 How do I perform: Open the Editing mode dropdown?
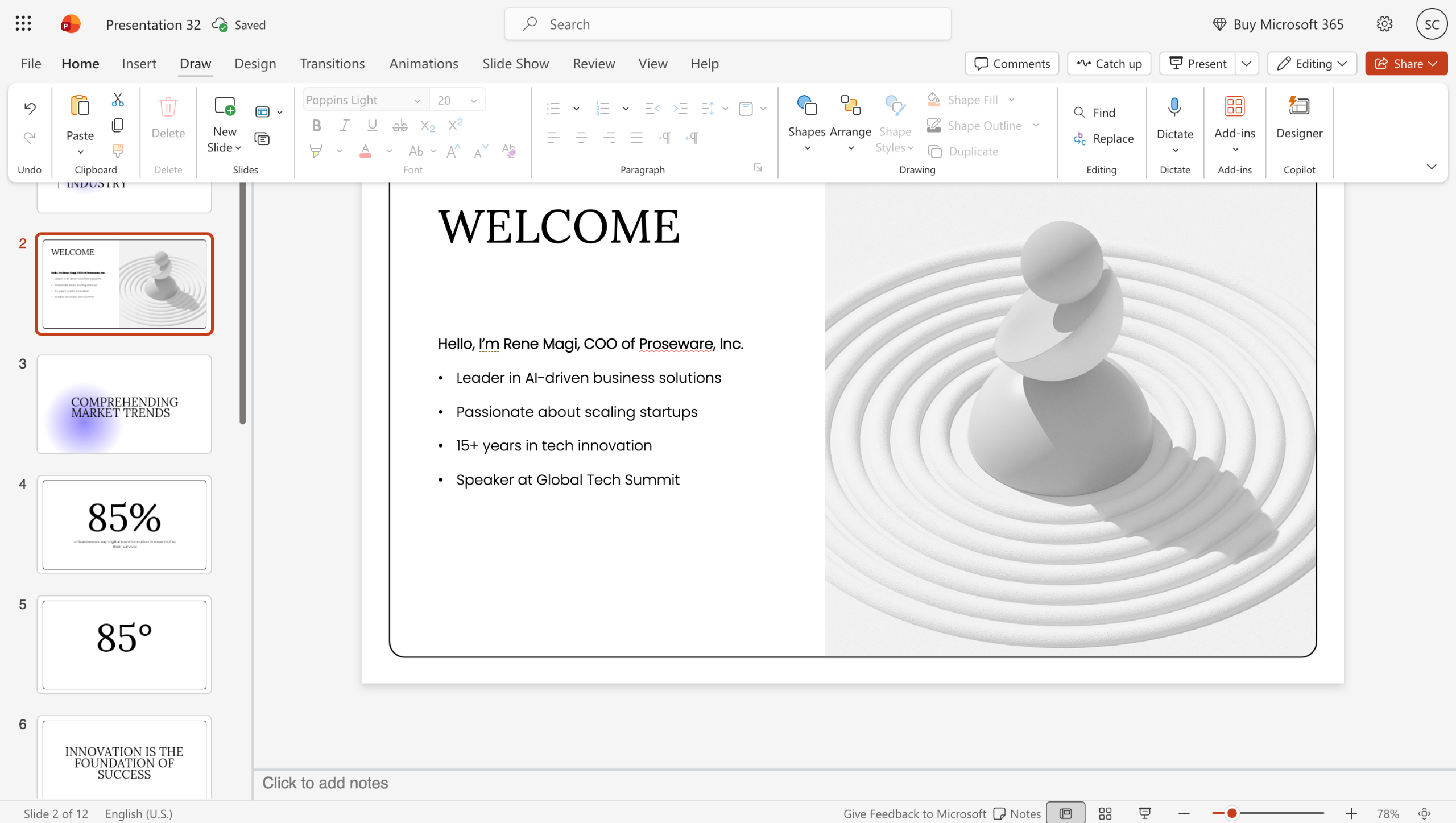1312,63
